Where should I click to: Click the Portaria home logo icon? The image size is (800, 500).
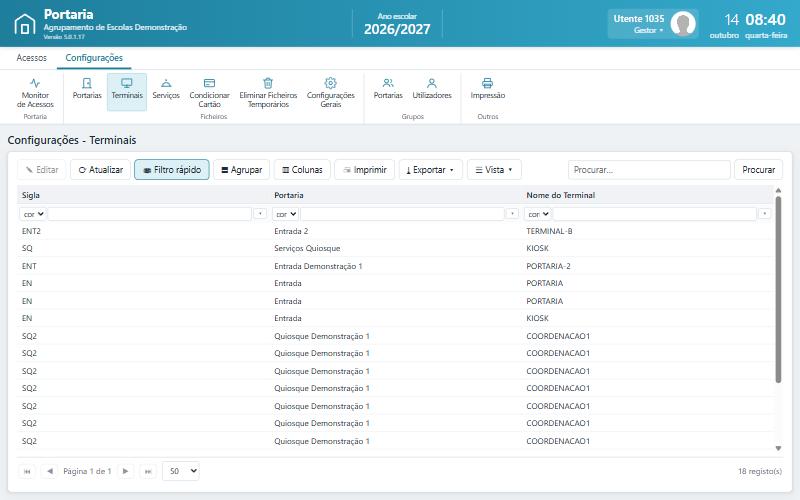tap(24, 24)
